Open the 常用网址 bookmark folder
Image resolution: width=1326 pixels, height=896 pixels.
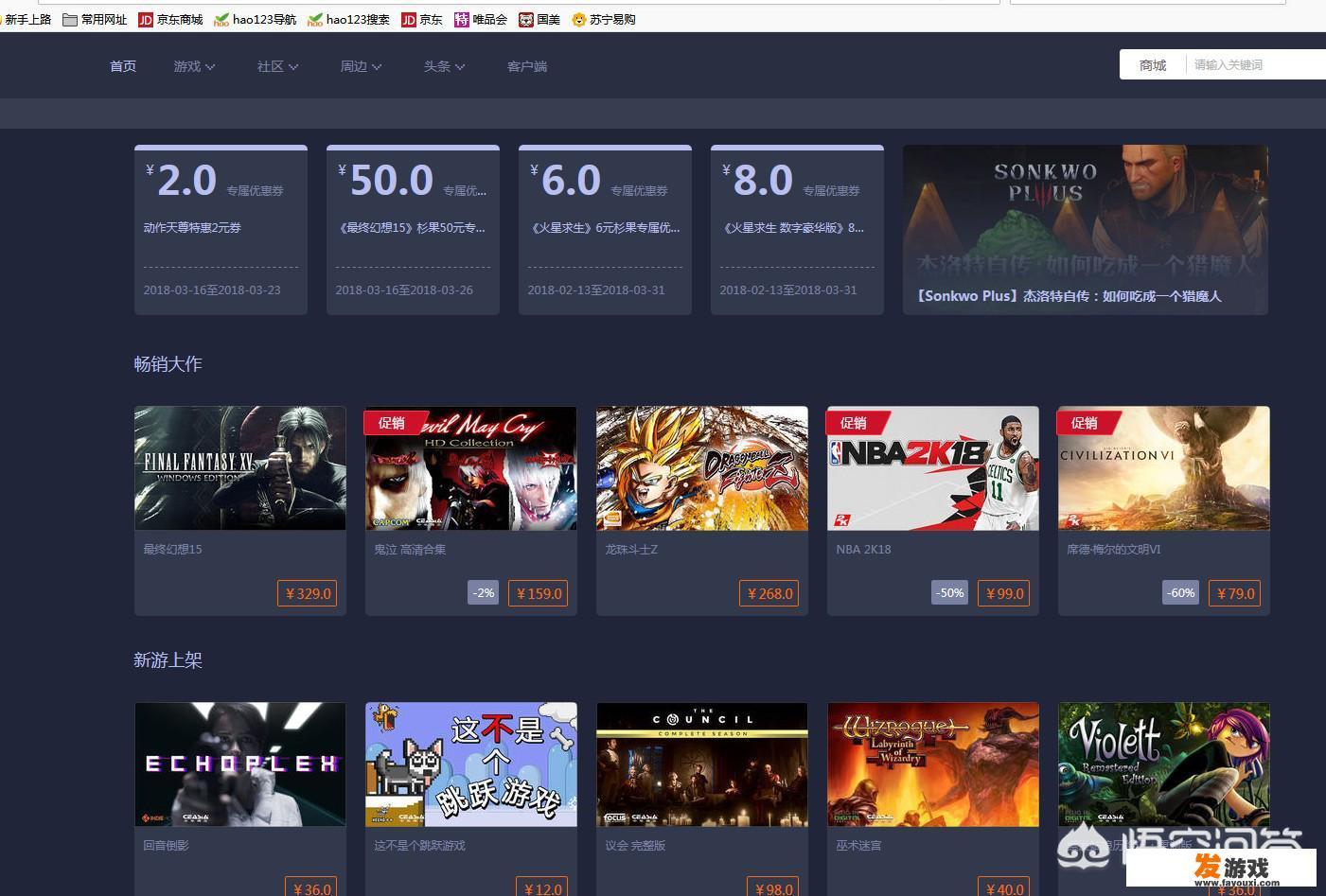[x=95, y=19]
